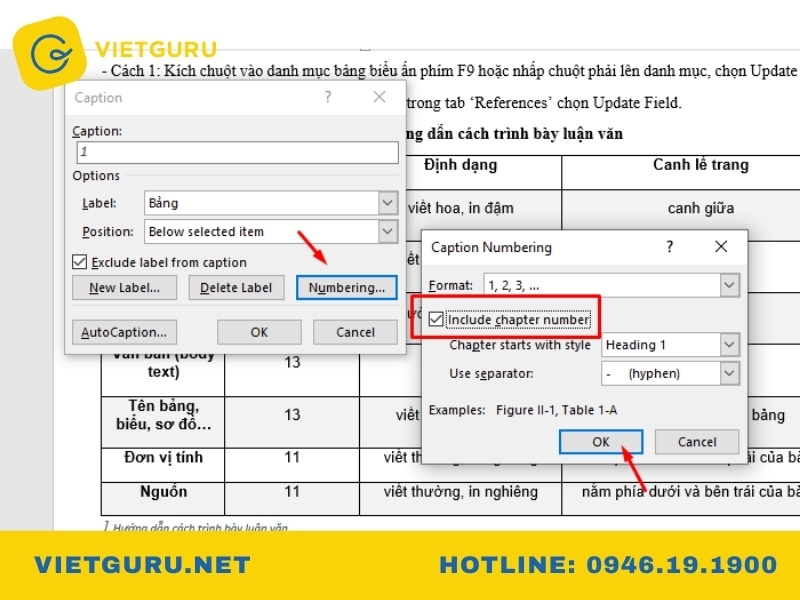800x600 pixels.
Task: Open Caption dialog help question mark
Action: [328, 96]
